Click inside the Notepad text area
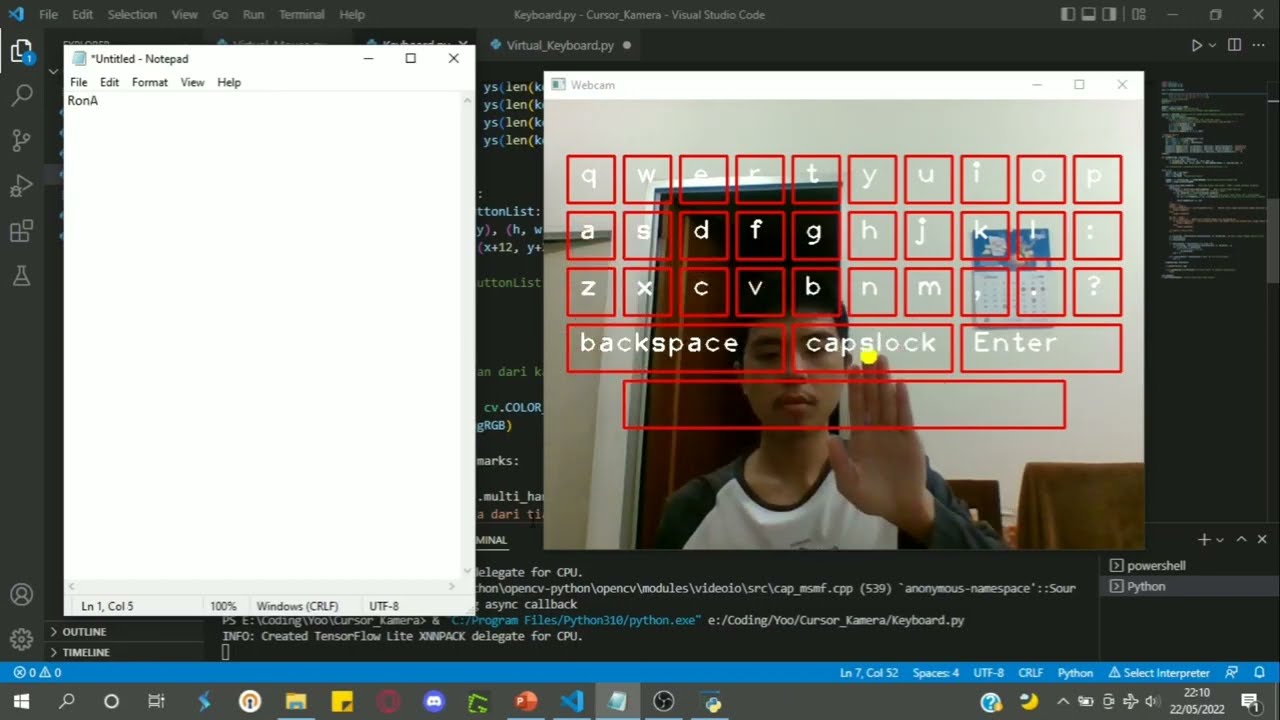The height and width of the screenshot is (720, 1280). click(x=262, y=335)
